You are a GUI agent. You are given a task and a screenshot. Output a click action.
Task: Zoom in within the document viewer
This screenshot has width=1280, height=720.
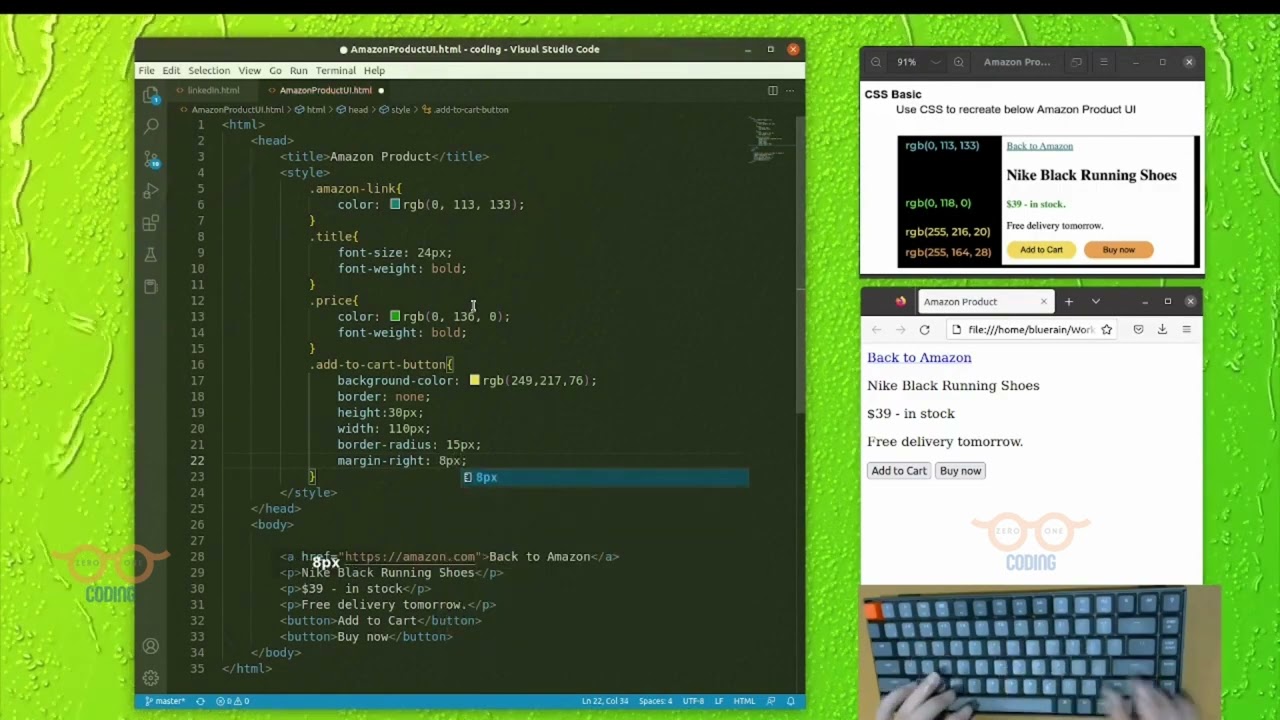958,62
